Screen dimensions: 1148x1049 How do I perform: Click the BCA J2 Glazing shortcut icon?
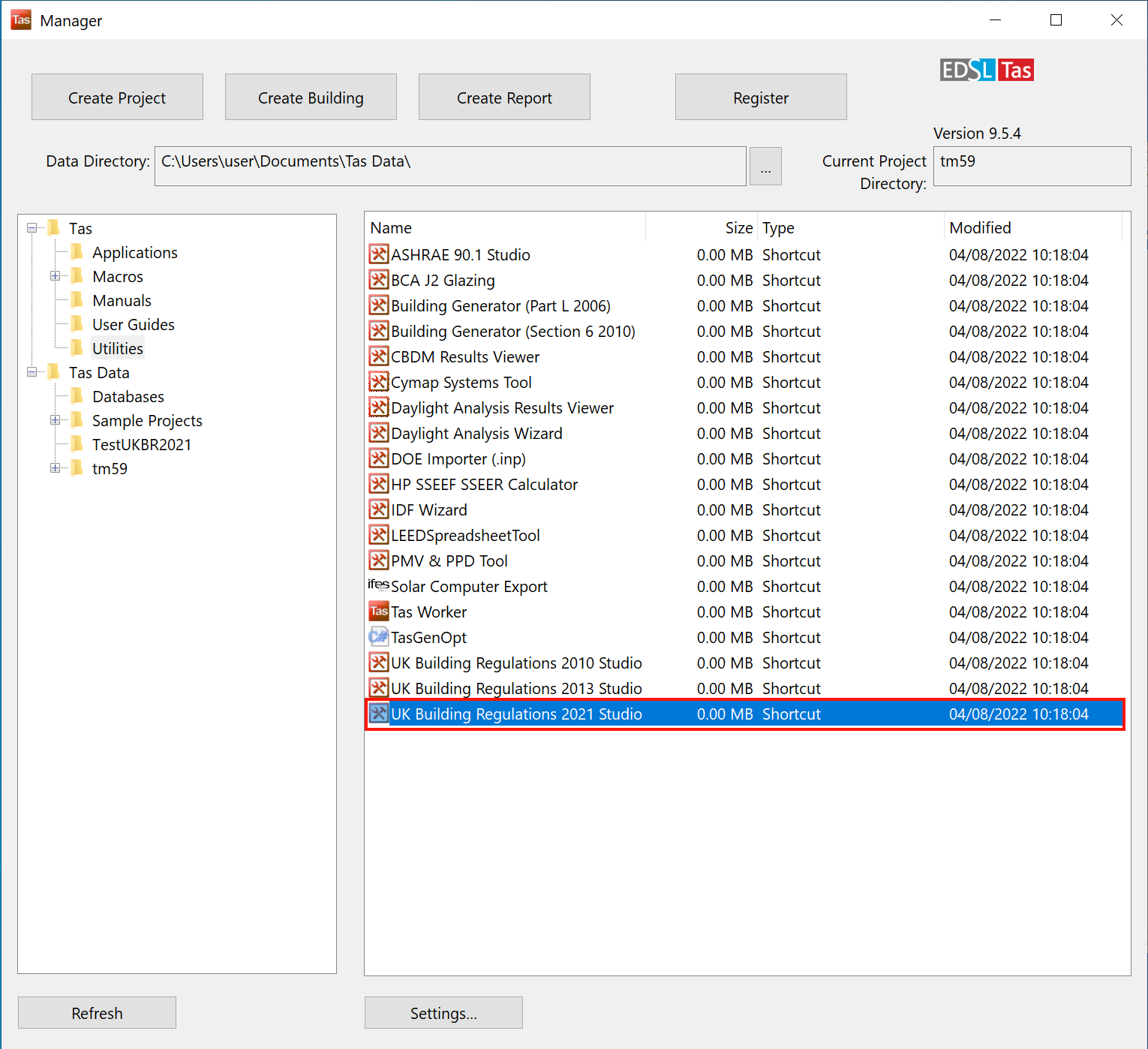[379, 280]
